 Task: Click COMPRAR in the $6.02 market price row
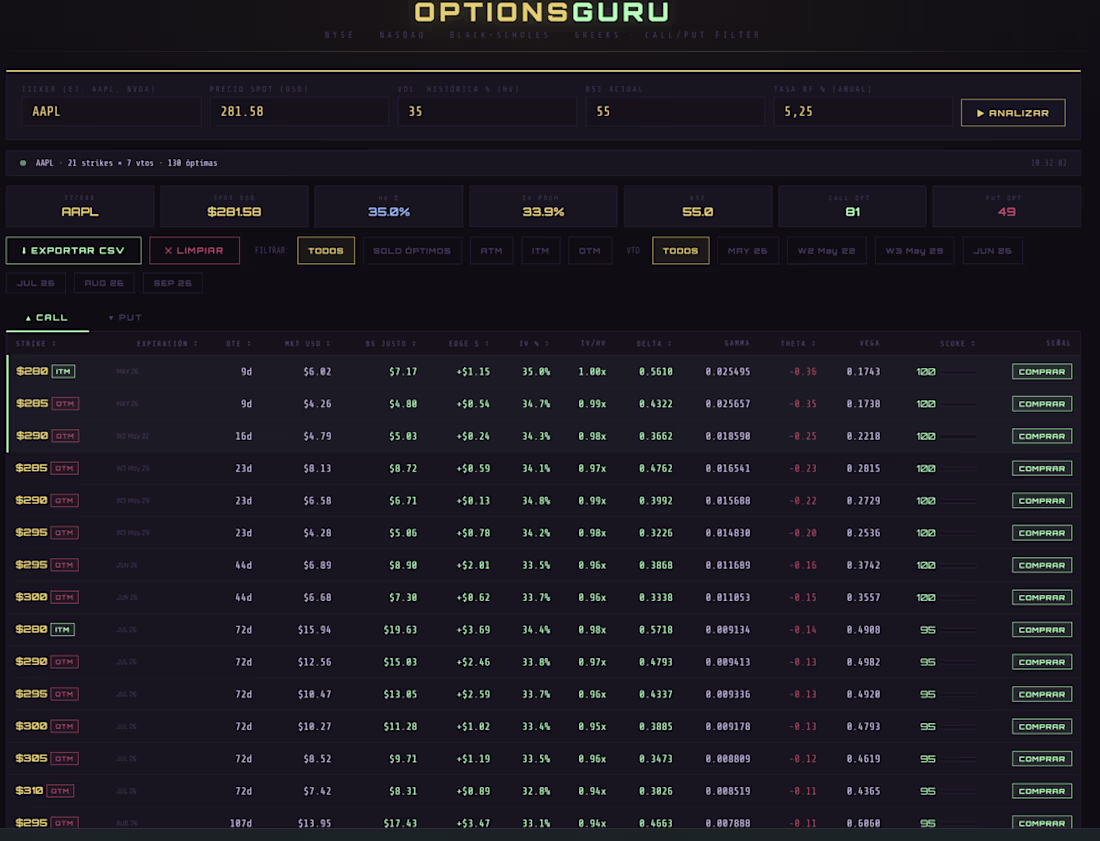point(1042,371)
